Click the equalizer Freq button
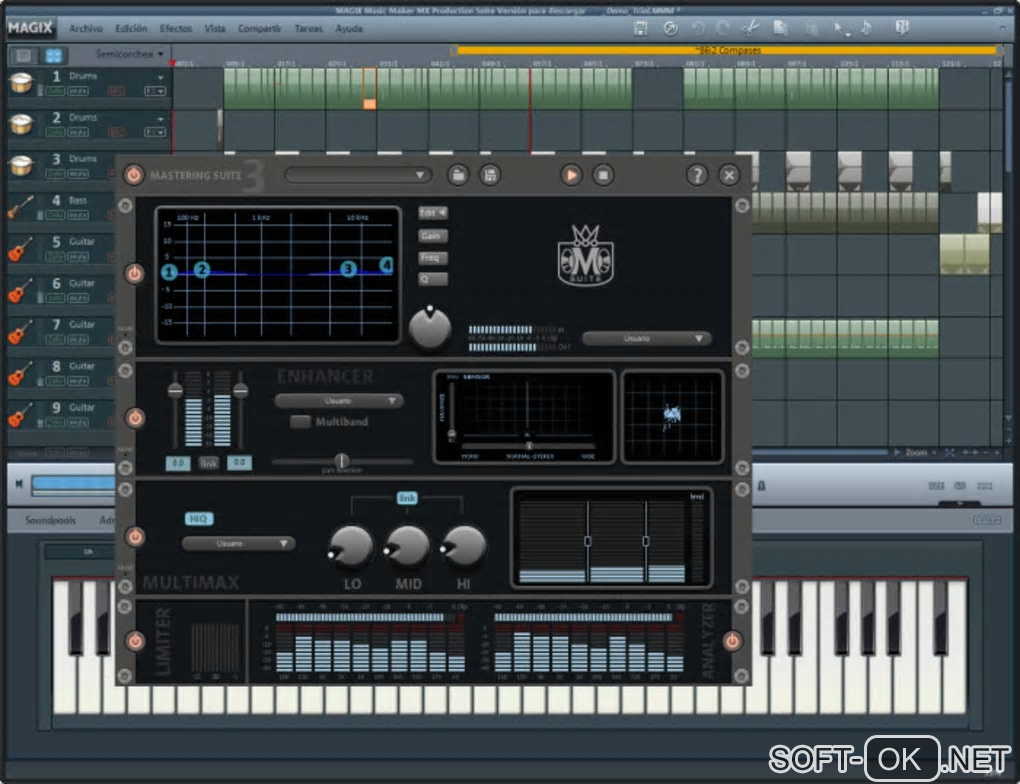 pos(433,258)
